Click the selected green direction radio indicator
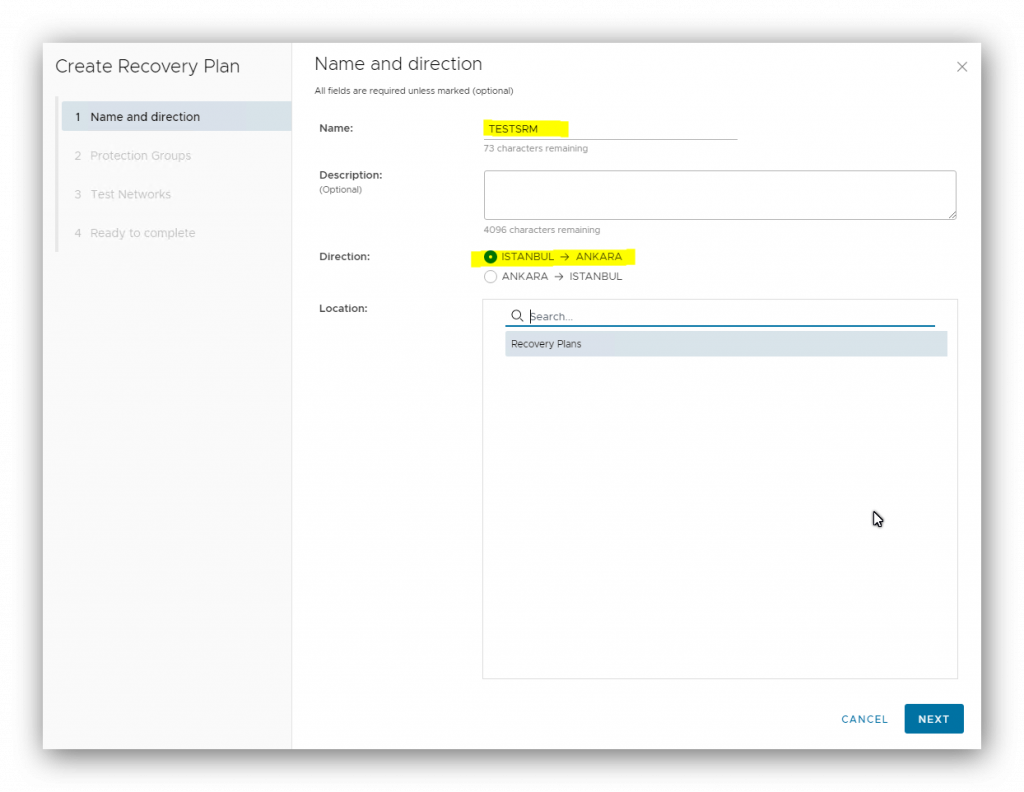1024x792 pixels. (x=490, y=256)
